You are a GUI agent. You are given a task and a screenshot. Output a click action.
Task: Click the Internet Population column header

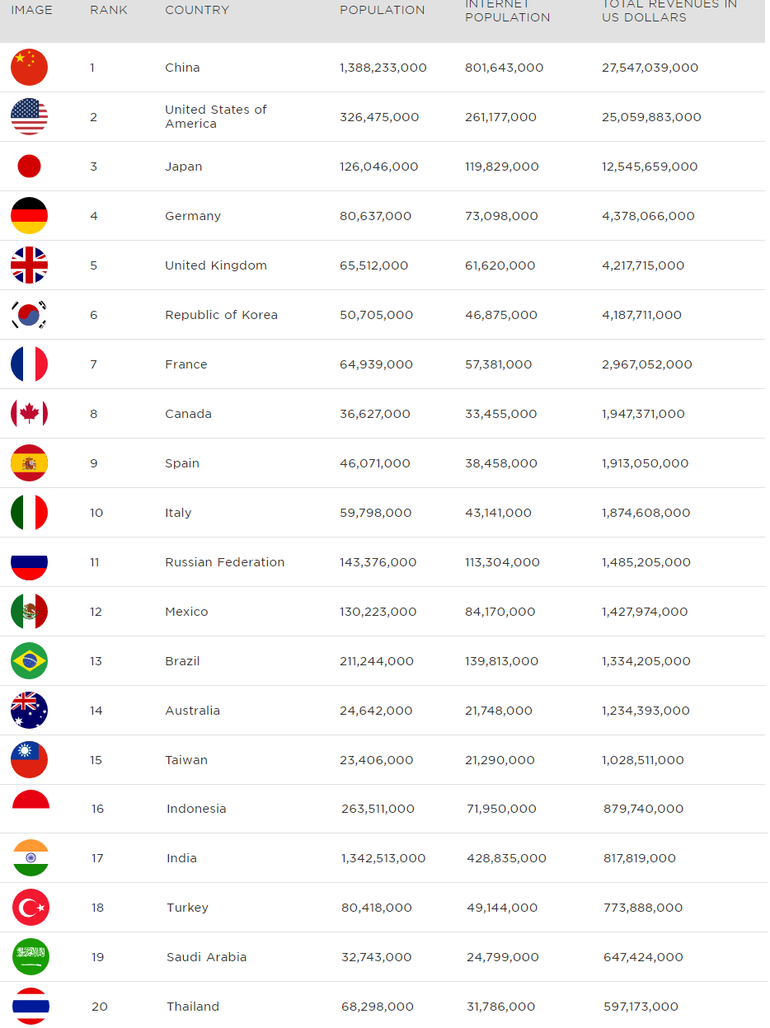507,11
